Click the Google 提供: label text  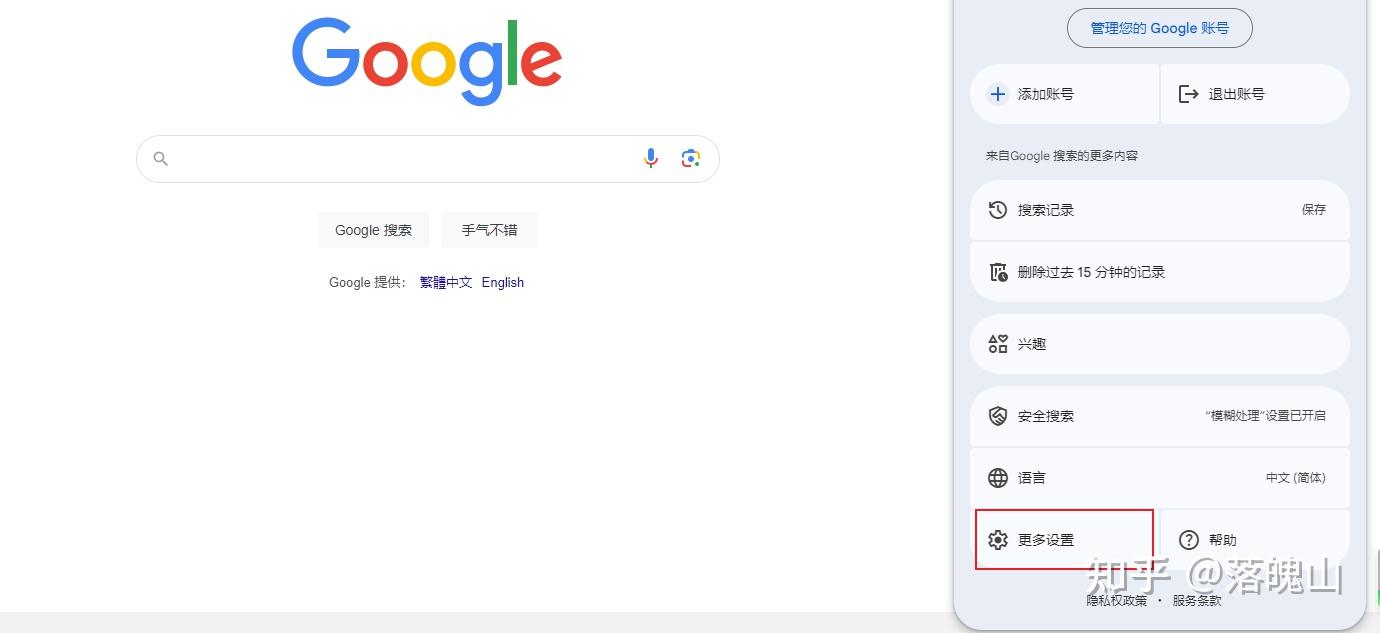tap(368, 282)
